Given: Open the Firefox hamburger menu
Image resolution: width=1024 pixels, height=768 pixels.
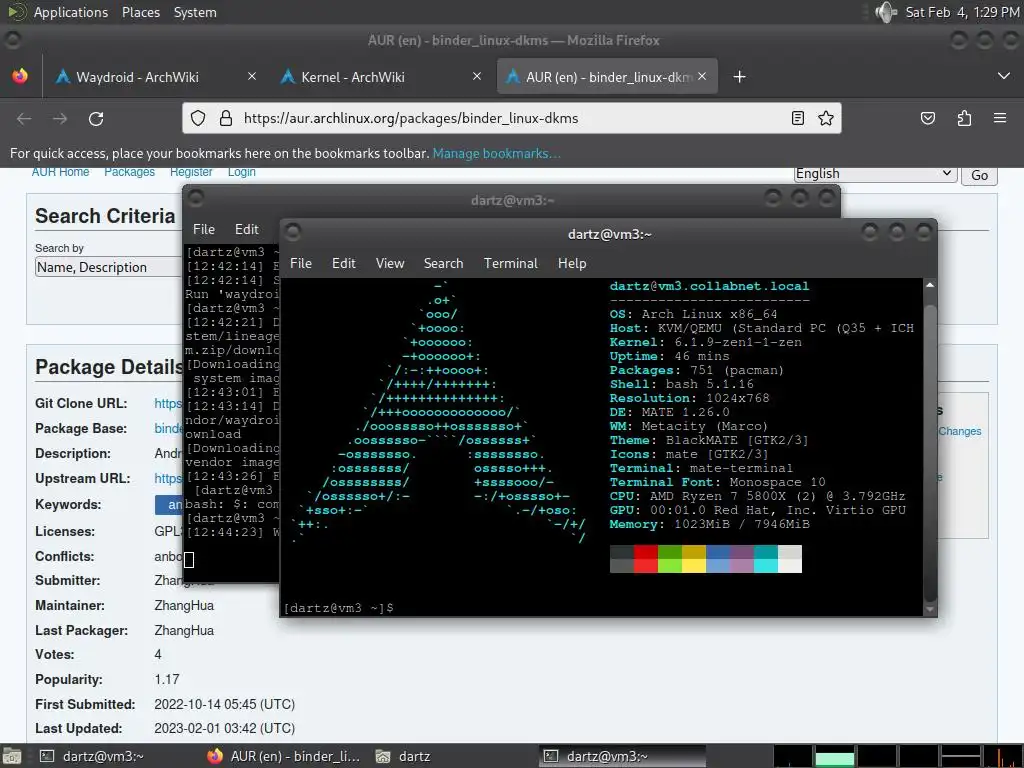Looking at the screenshot, I should [1000, 118].
